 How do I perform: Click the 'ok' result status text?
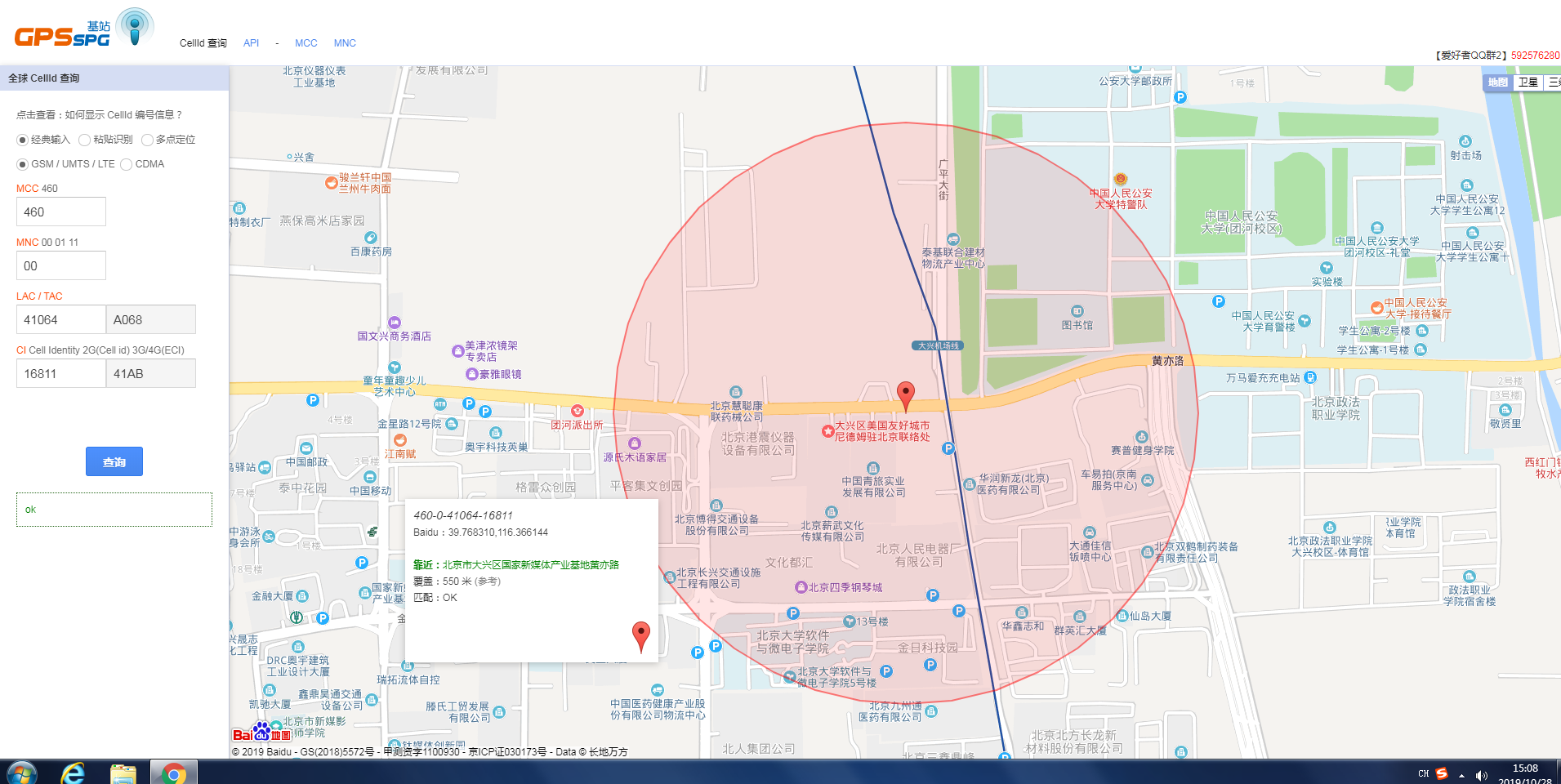[x=30, y=510]
